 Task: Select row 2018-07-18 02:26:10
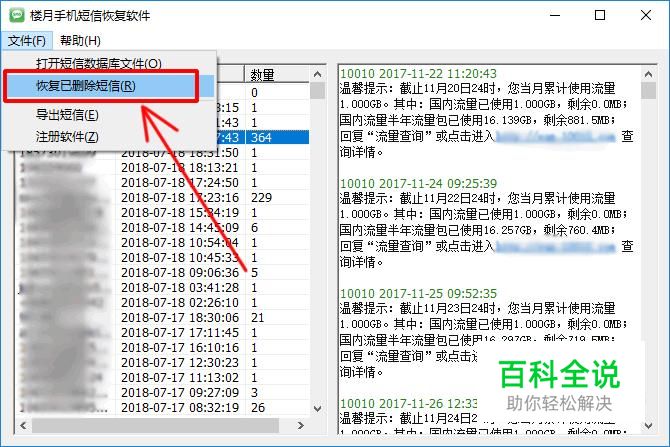click(x=162, y=303)
